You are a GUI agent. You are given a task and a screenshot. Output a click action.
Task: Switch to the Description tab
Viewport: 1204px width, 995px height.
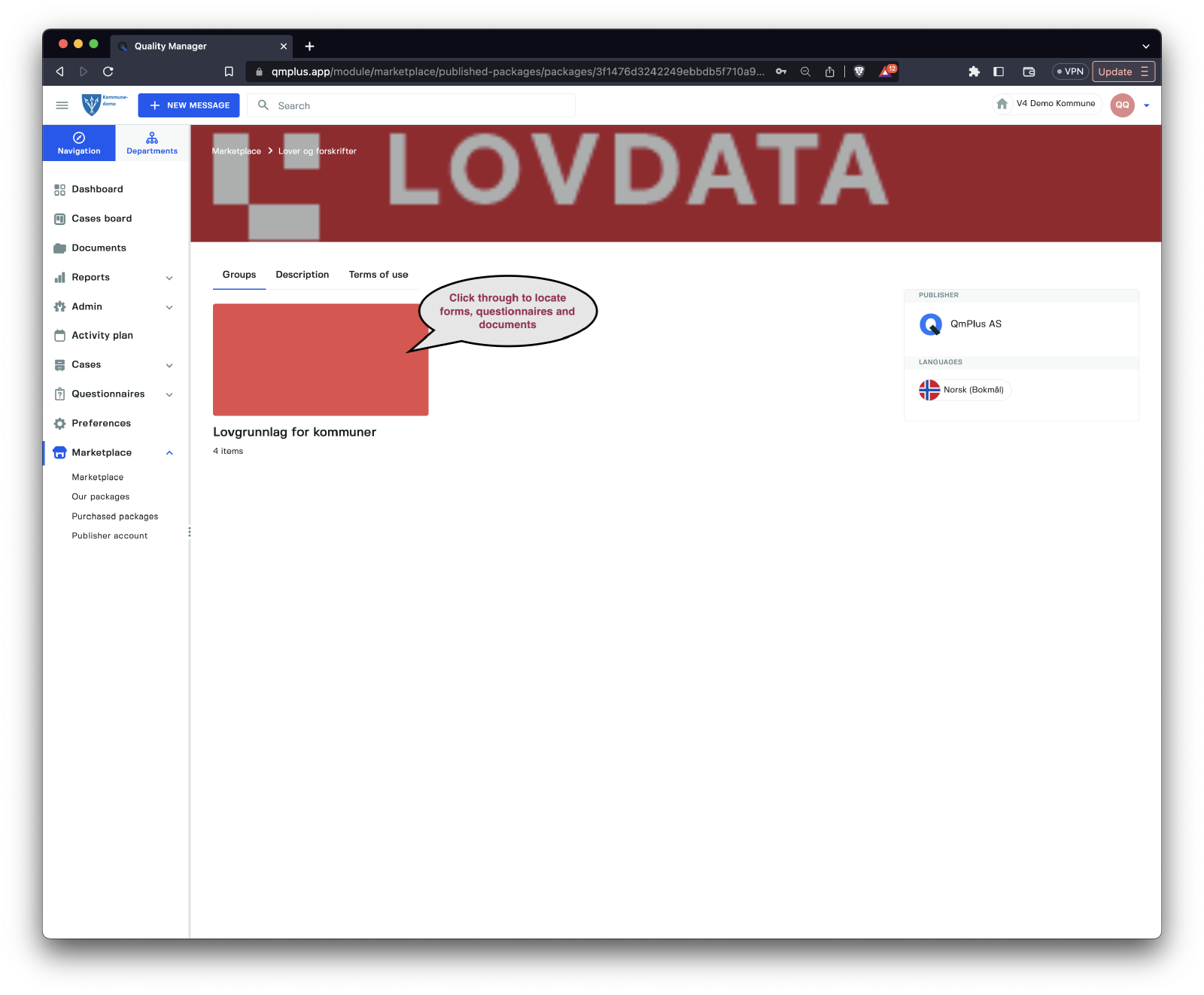point(302,275)
